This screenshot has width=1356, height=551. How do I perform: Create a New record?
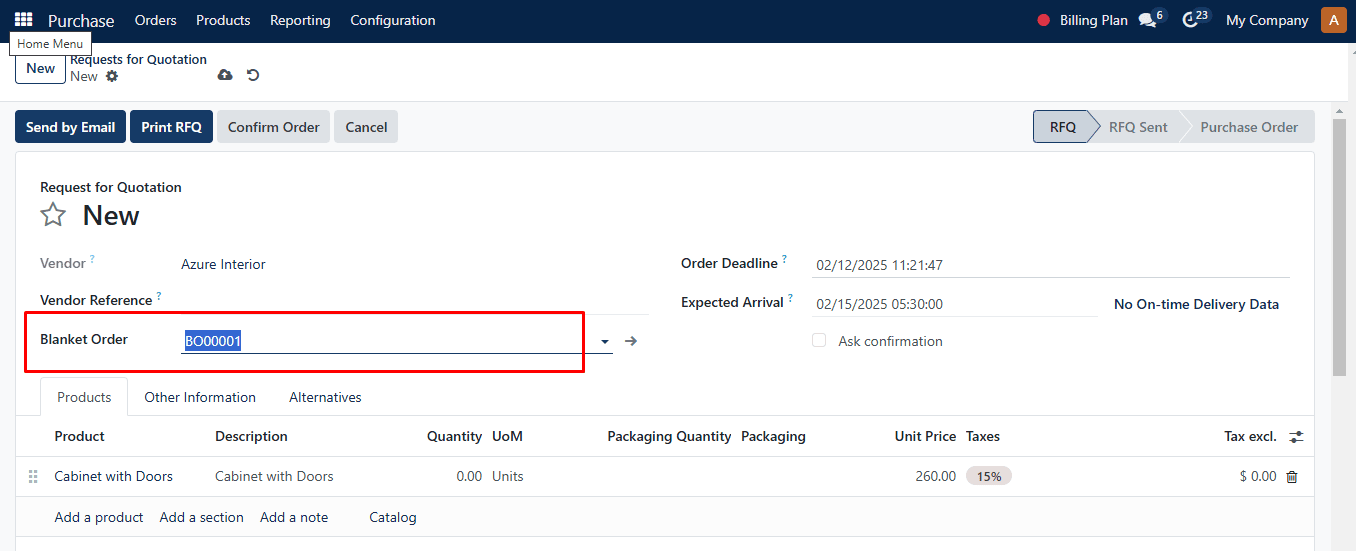40,68
